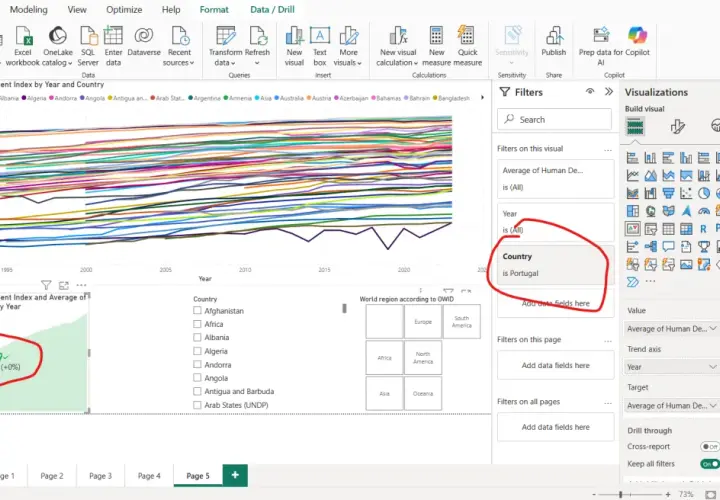This screenshot has height=500, width=720.
Task: Open the Data / Drill tab
Action: (272, 10)
